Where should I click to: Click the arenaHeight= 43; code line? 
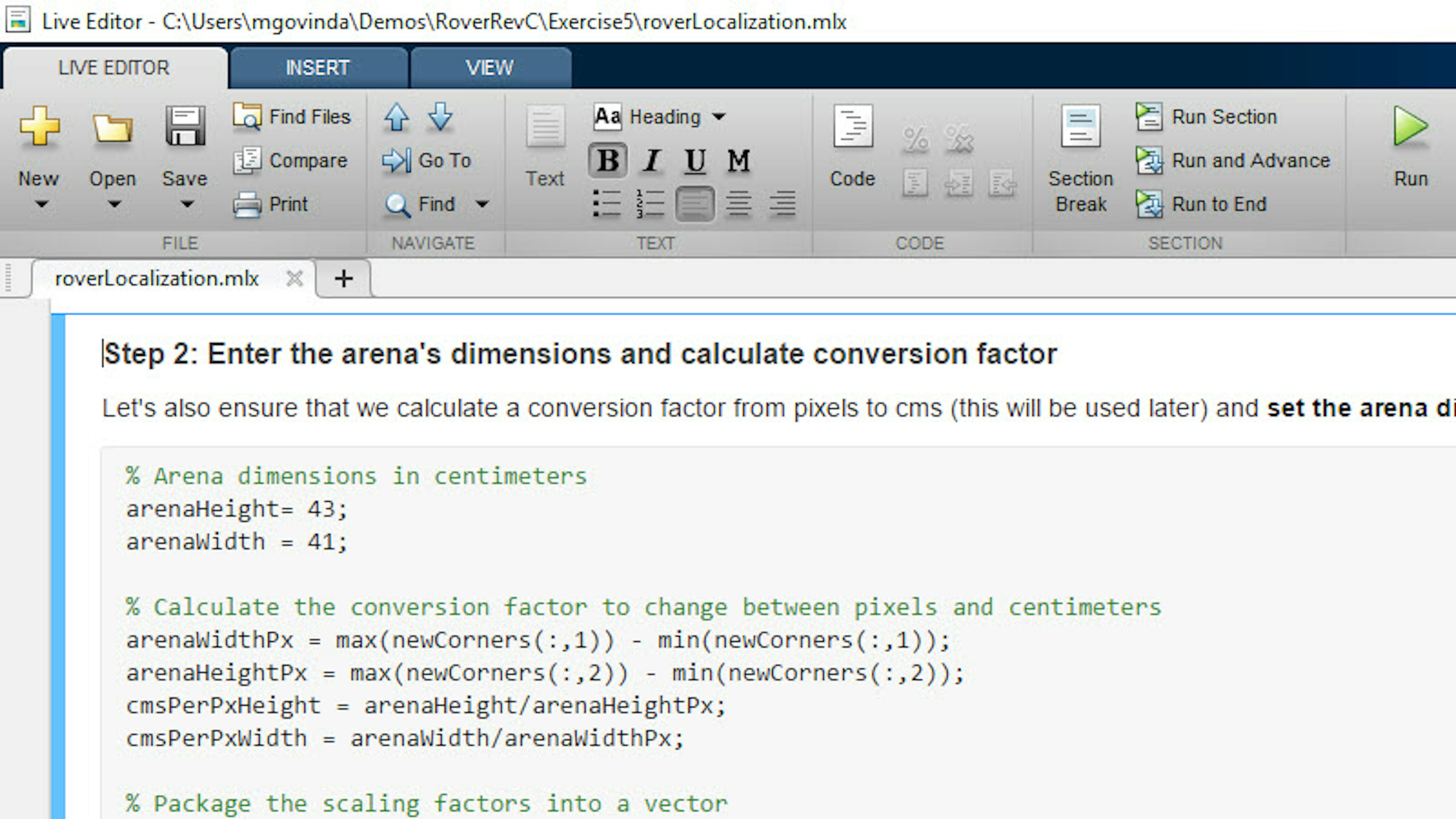236,509
